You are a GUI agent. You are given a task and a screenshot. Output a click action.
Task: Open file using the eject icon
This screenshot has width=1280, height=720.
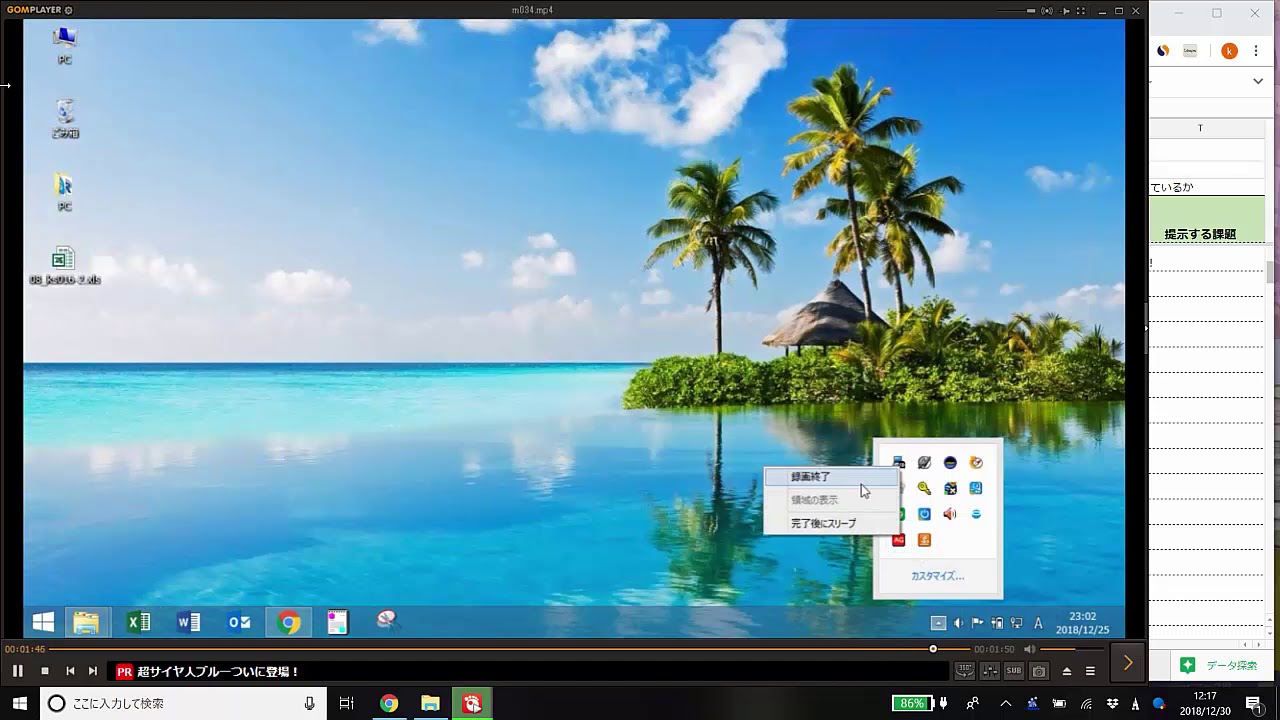click(x=1067, y=671)
